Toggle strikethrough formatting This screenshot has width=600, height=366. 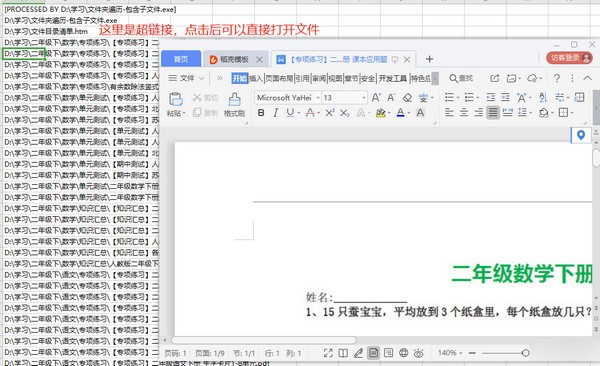tap(310, 113)
